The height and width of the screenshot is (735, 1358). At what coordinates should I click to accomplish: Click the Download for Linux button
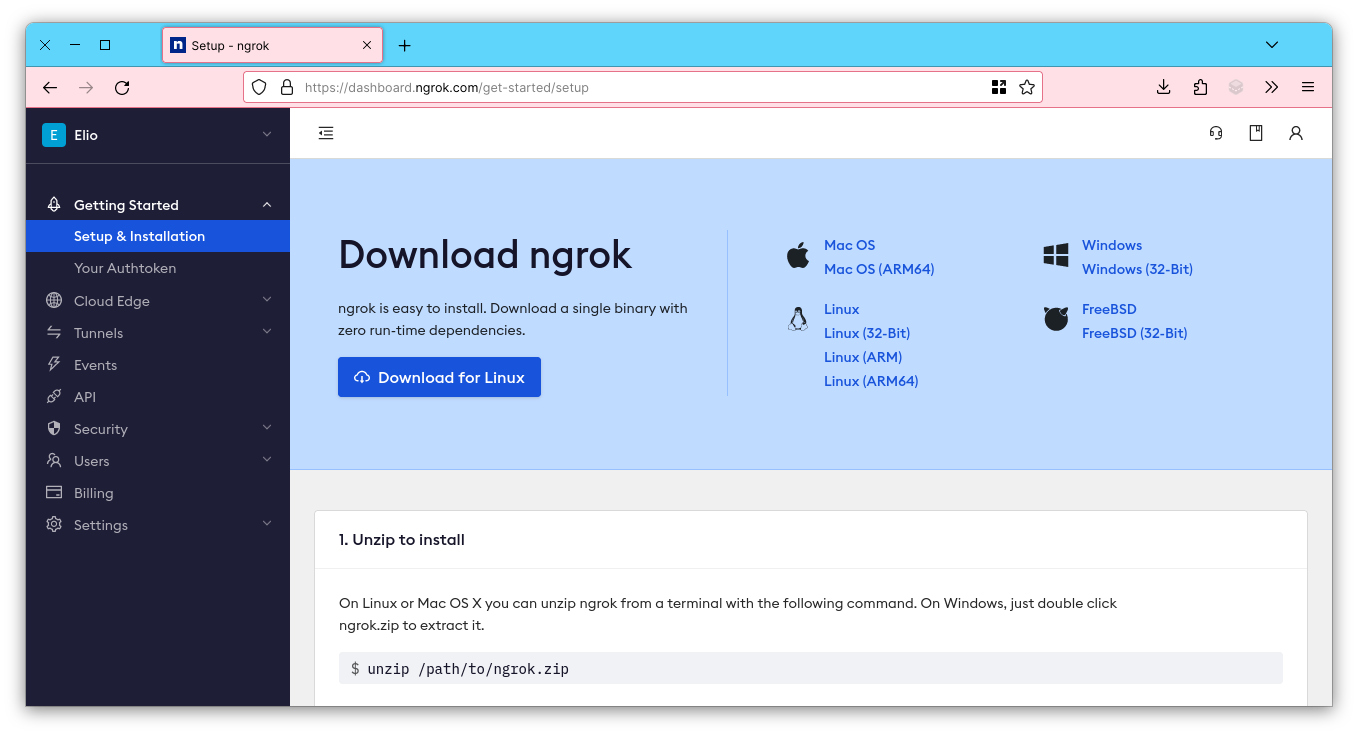(x=439, y=377)
